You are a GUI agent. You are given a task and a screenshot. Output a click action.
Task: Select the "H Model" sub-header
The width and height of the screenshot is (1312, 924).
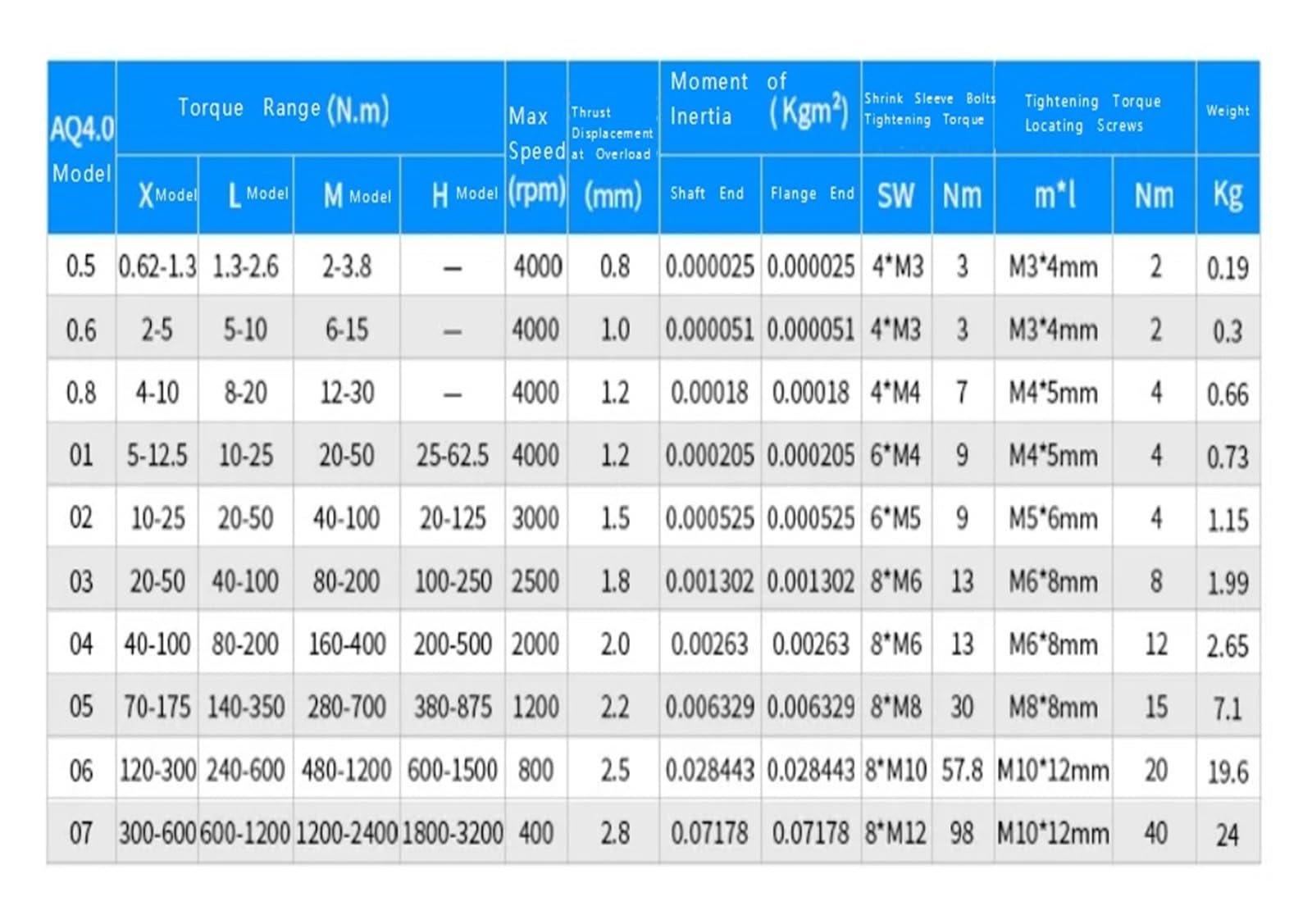(464, 195)
